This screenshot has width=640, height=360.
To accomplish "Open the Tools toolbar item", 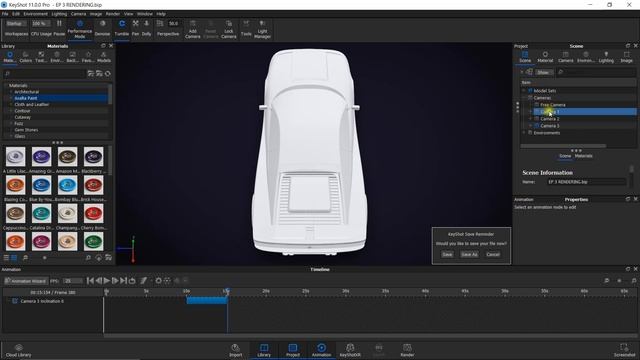I will tap(246, 28).
